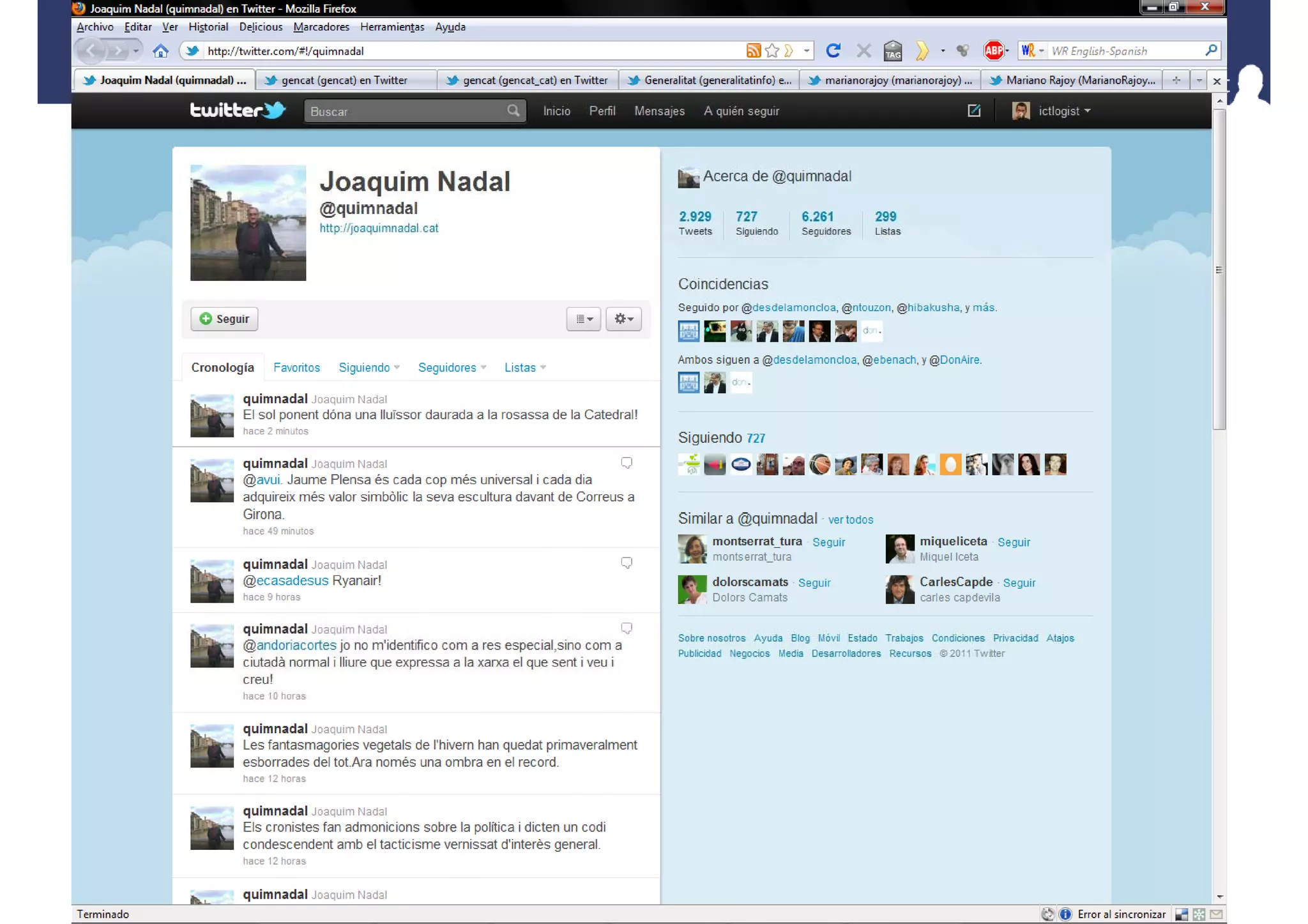Switch to marianorajoy browser tab
The image size is (1308, 924).
click(891, 80)
